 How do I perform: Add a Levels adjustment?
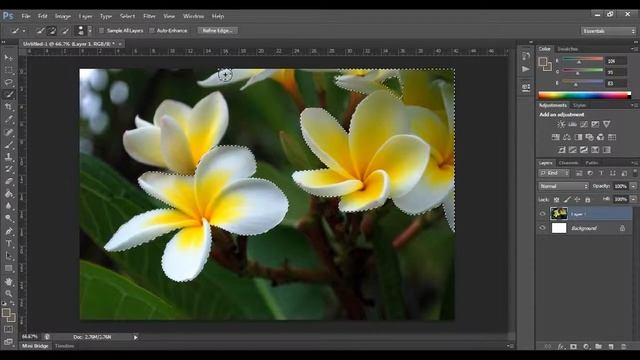pyautogui.click(x=573, y=124)
